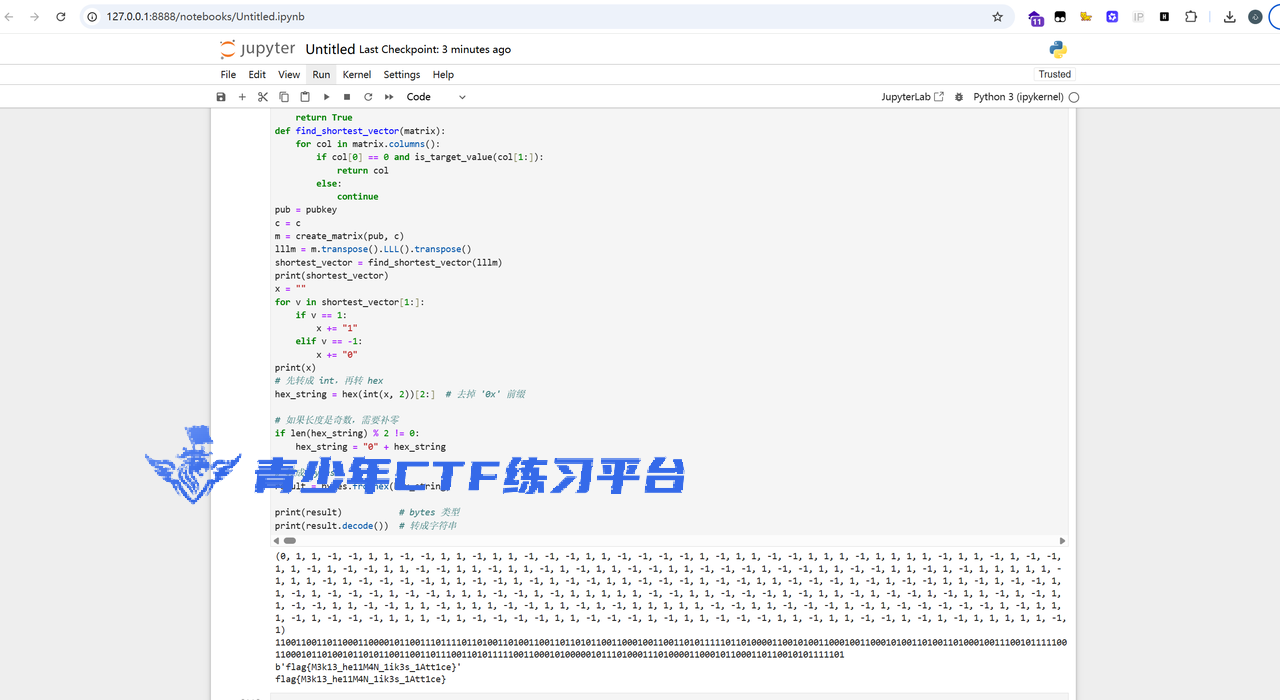
Task: Open the cell type dropdown showing Code
Action: (436, 97)
